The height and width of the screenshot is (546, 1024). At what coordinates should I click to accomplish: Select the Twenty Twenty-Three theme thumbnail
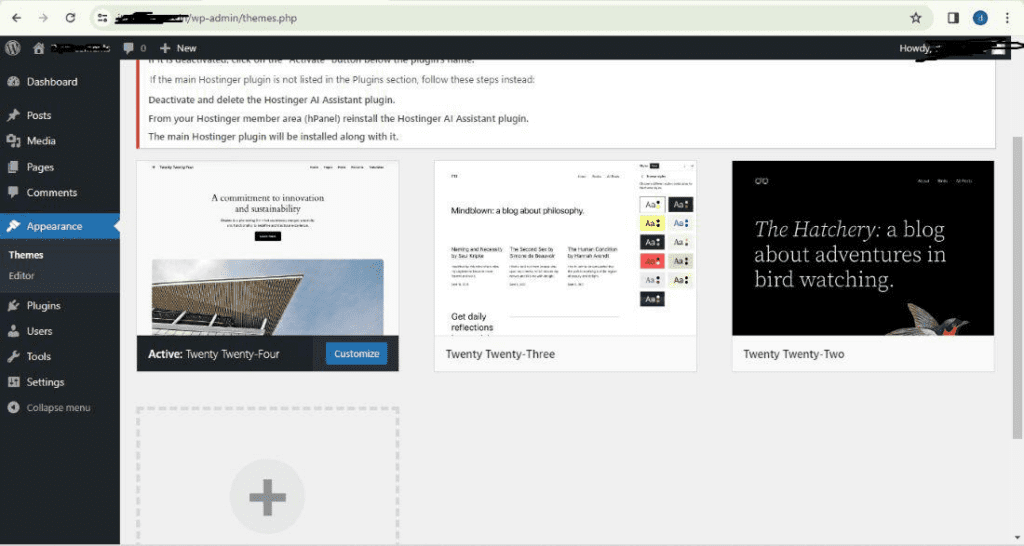tap(566, 248)
